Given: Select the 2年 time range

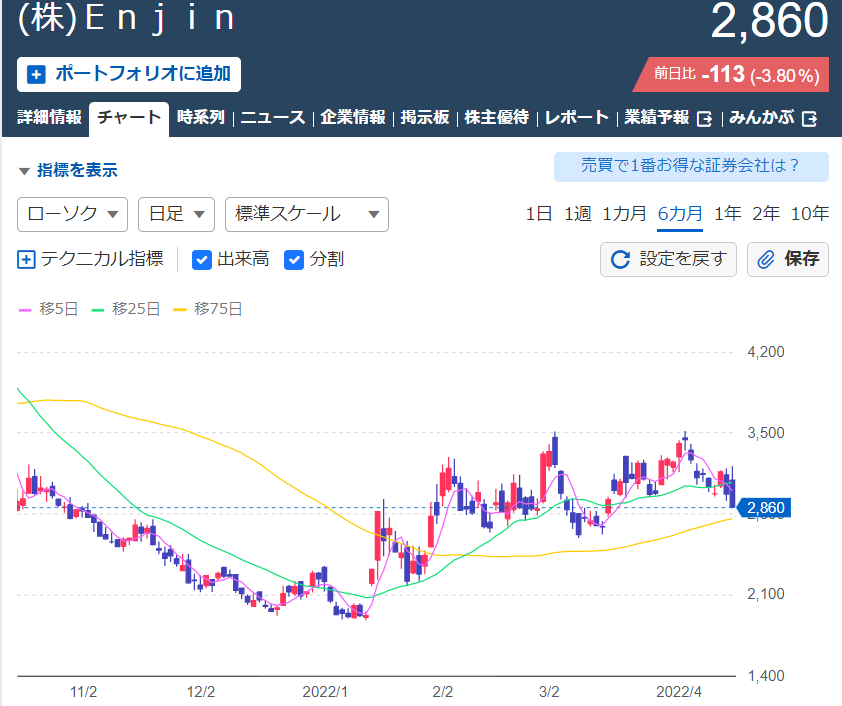Looking at the screenshot, I should coord(766,214).
